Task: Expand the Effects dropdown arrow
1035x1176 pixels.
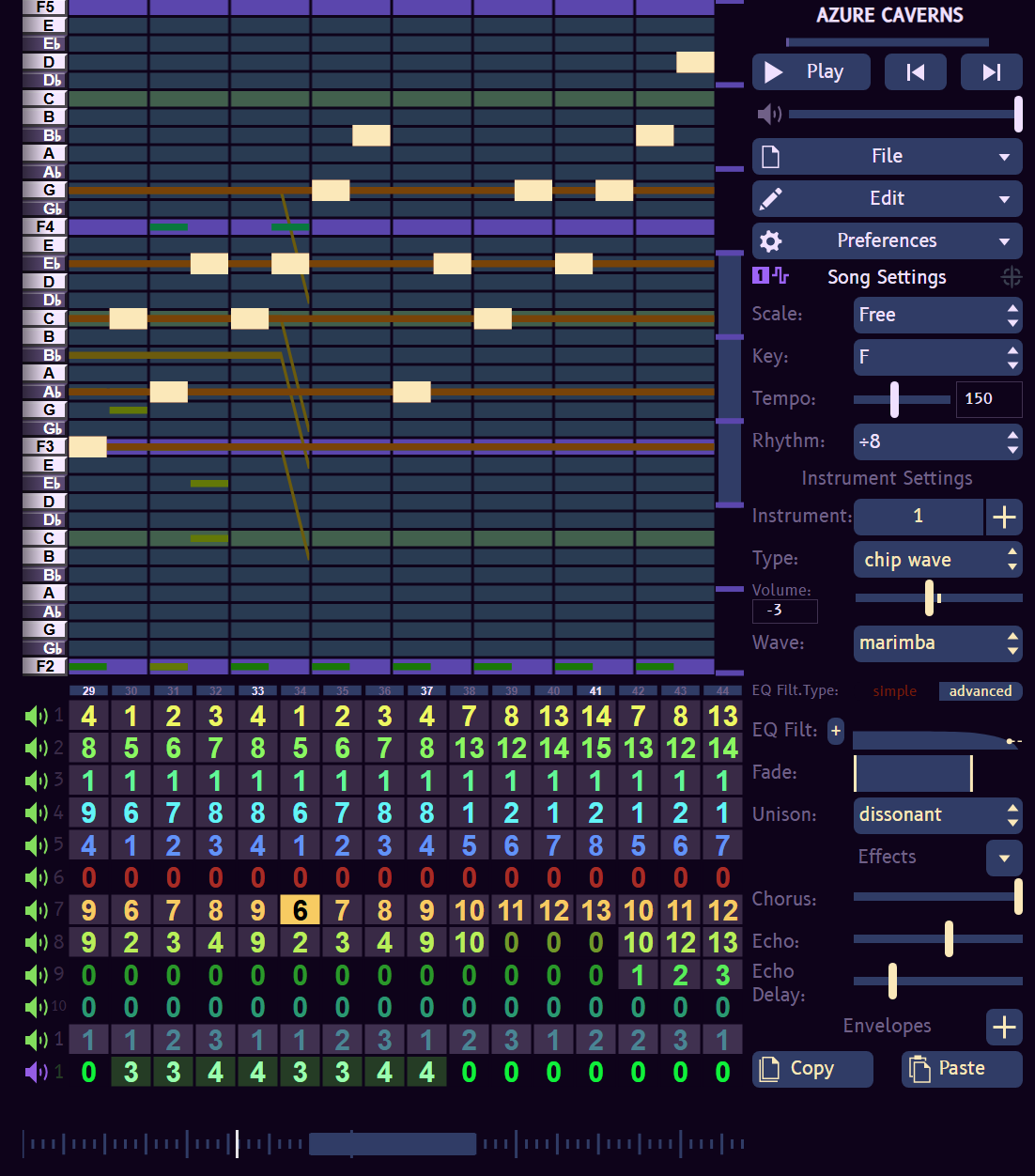Action: [x=1004, y=858]
